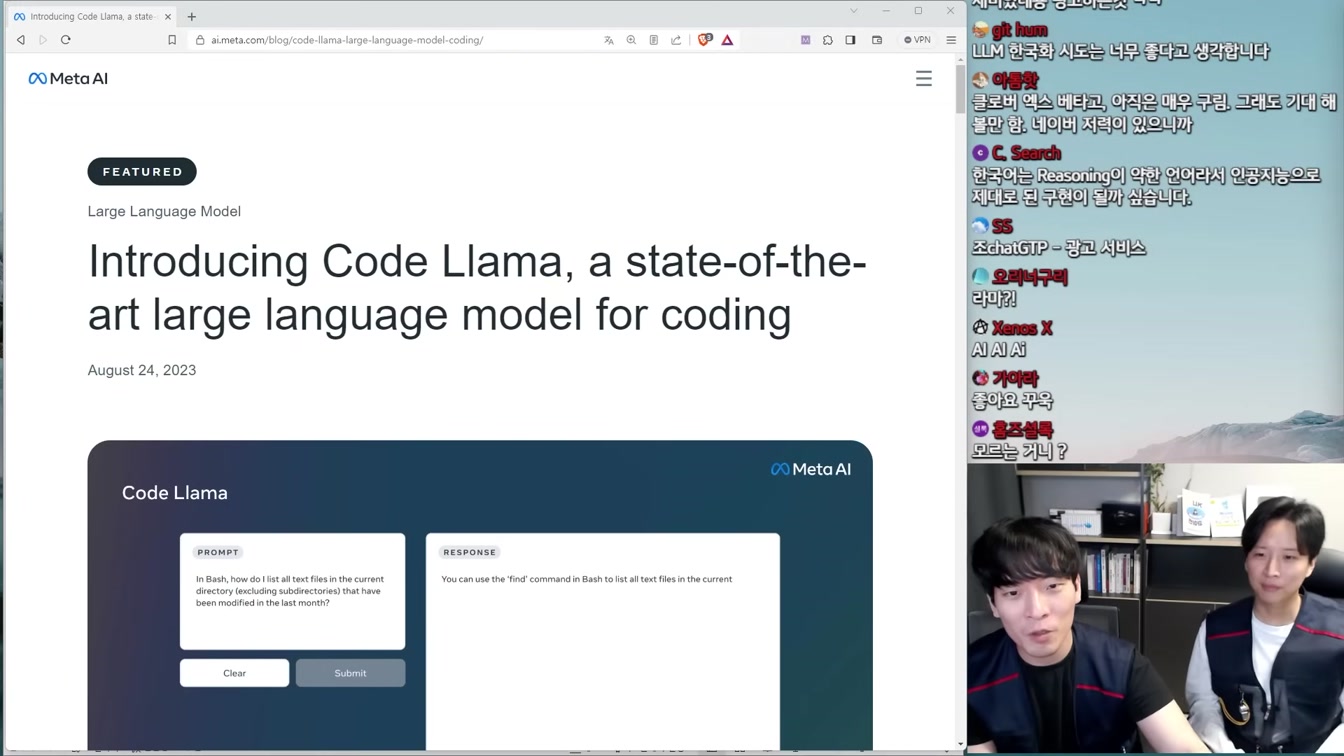The image size is (1344, 756).
Task: Click the scrollbar down arrow
Action: click(960, 744)
